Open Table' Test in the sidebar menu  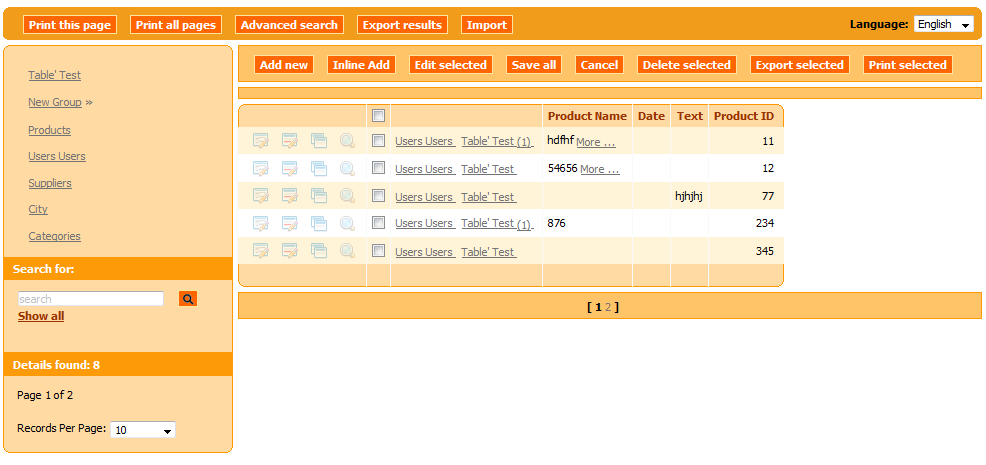click(x=55, y=75)
